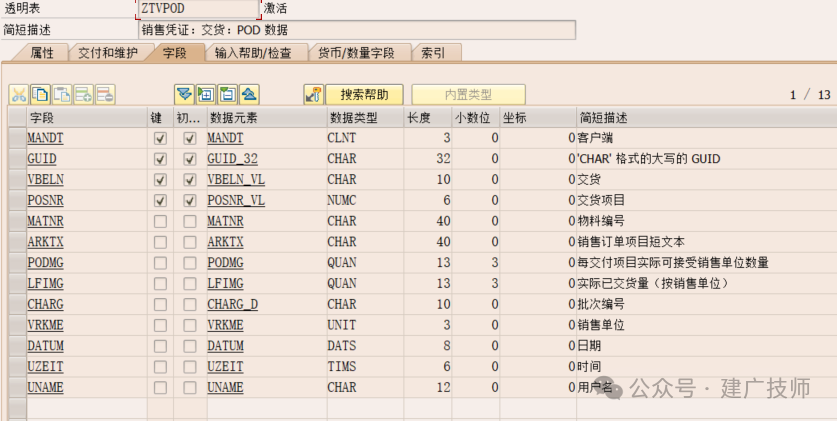Select the row selector for MANDT
837x421 pixels.
[x=17, y=138]
